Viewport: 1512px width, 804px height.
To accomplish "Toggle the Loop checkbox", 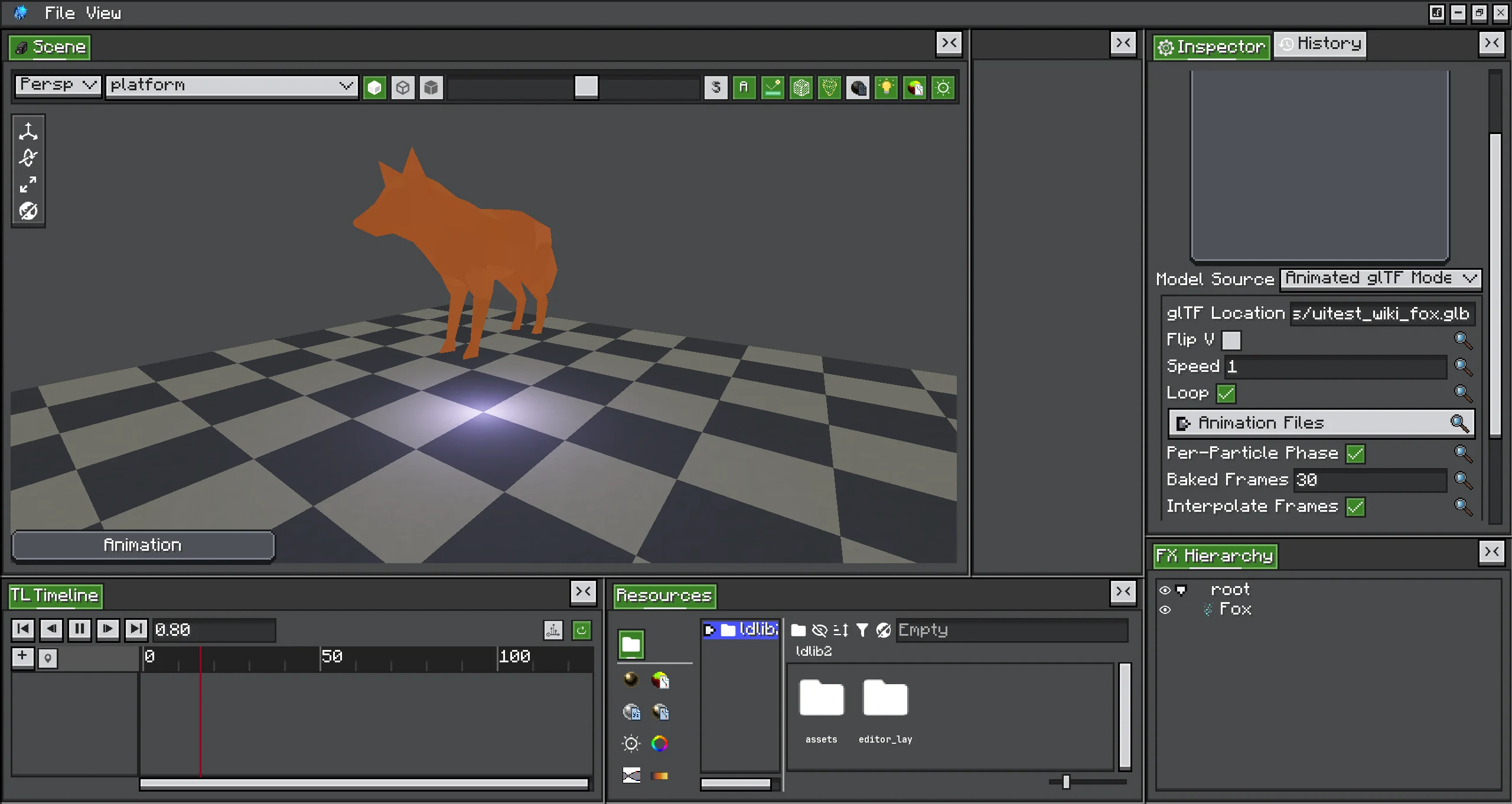I will click(1227, 394).
